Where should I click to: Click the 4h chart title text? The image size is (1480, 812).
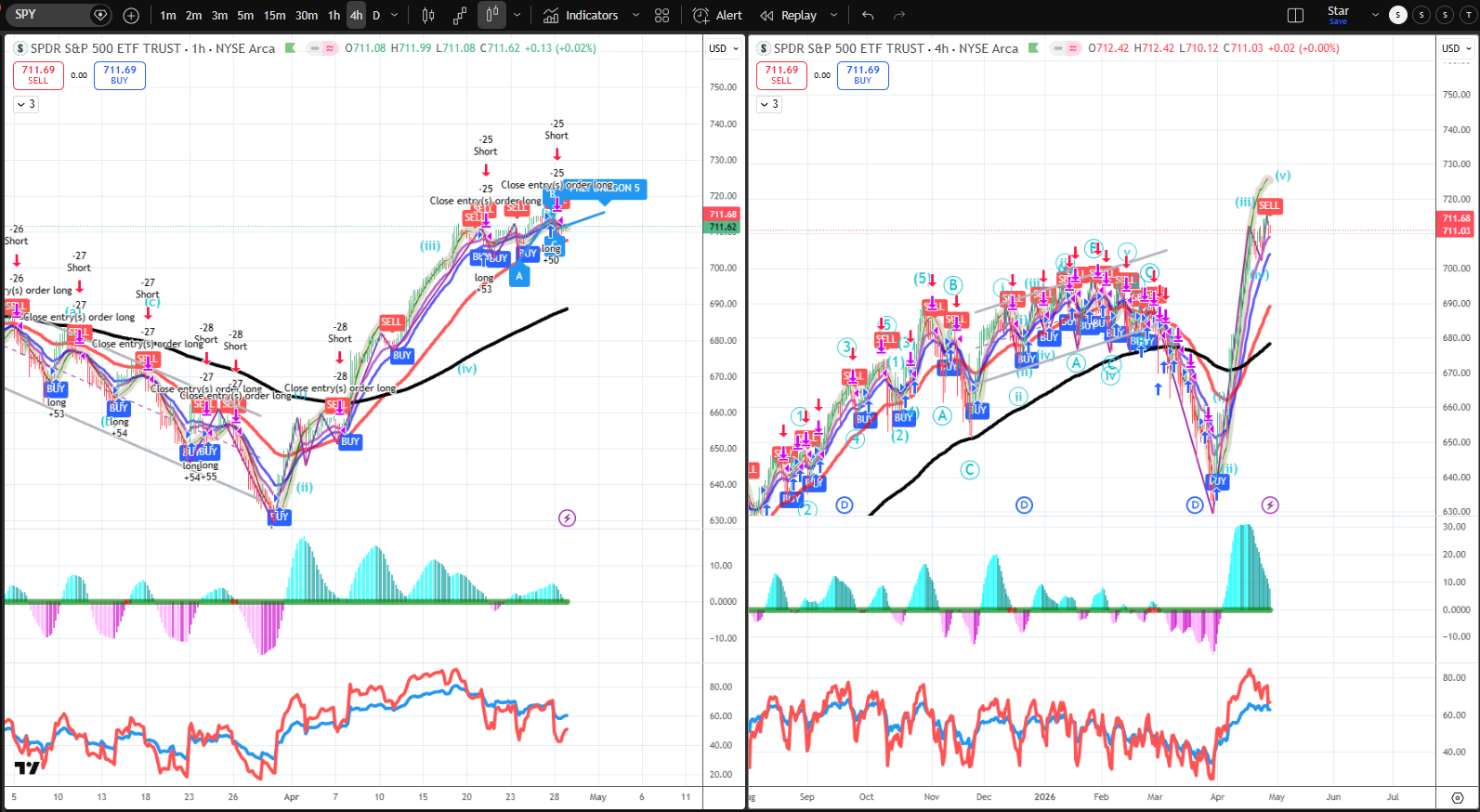click(x=896, y=48)
